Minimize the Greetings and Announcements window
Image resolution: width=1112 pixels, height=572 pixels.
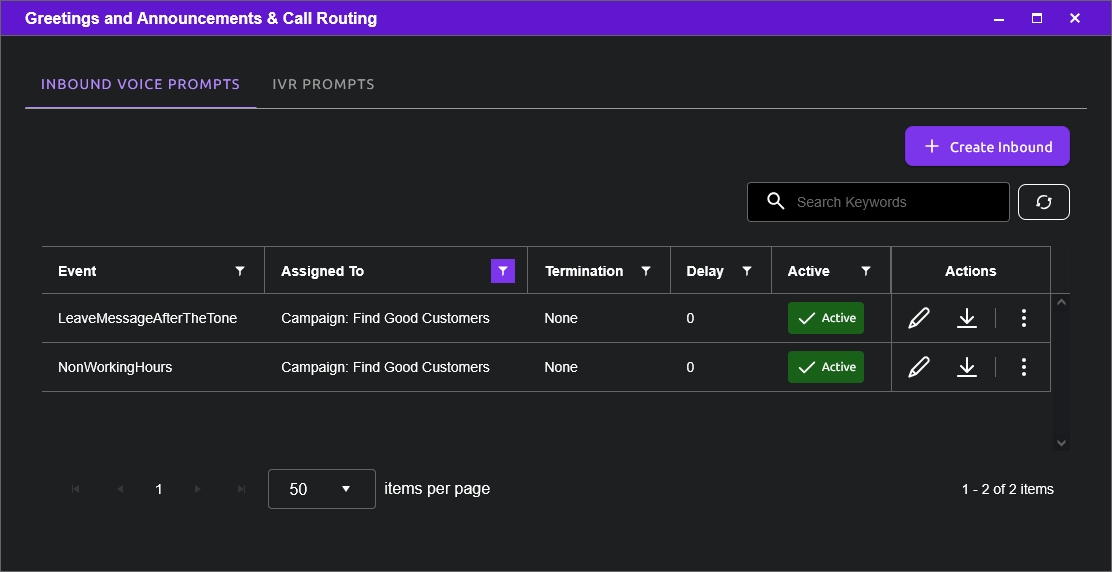[x=999, y=18]
